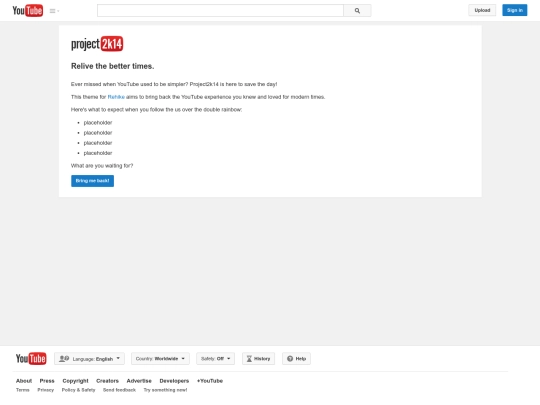
Task: Click the project 2k14 logo
Action: [97, 44]
